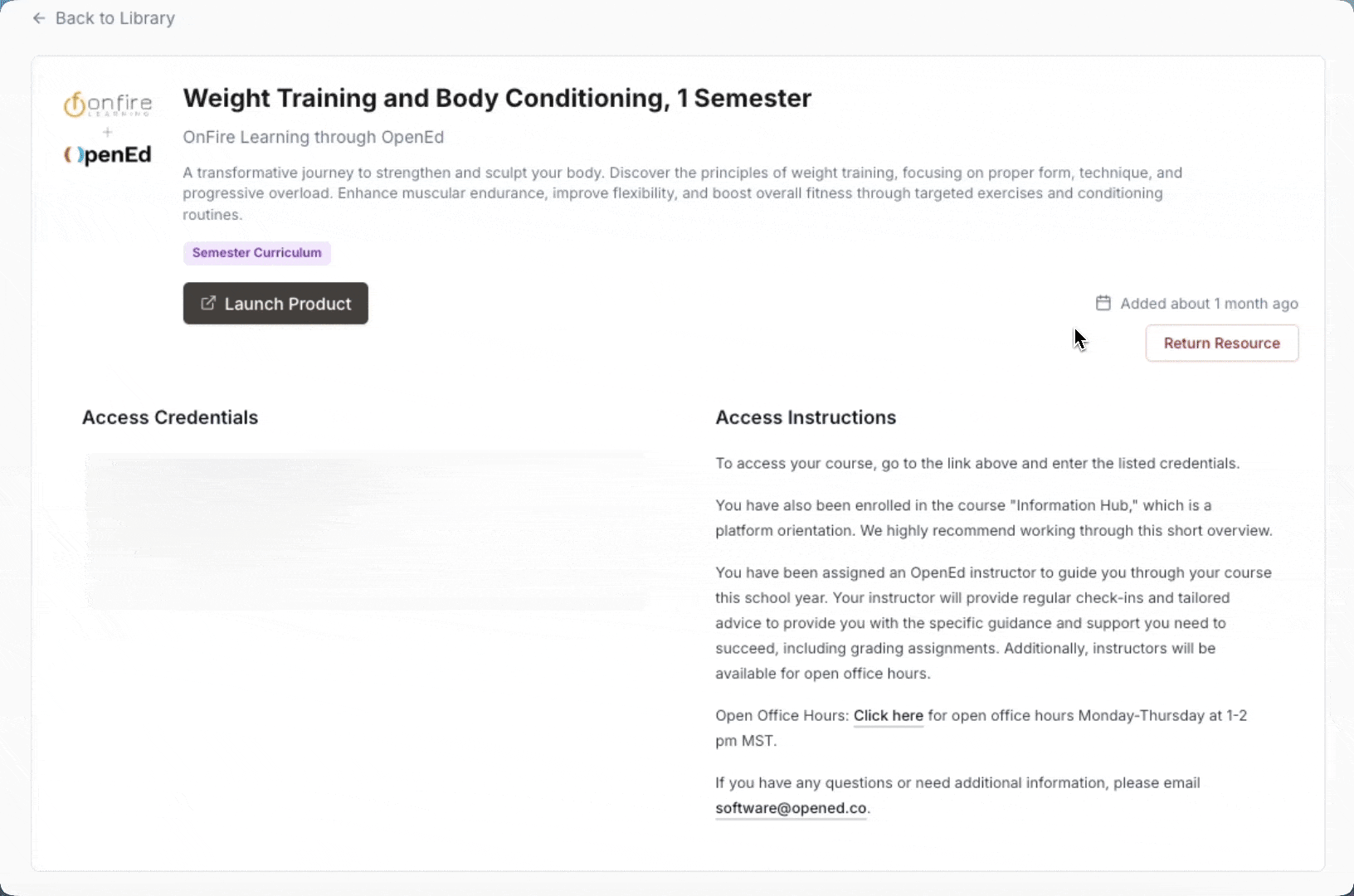Screen dimensions: 1354x896
Task: Open the 'Click here' office hours link
Action: (x=888, y=715)
